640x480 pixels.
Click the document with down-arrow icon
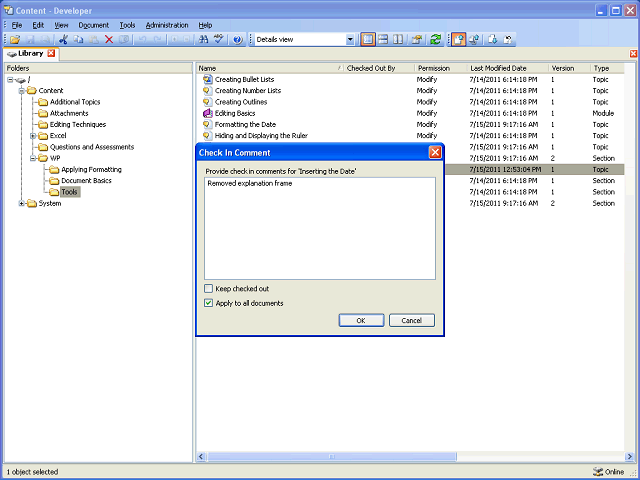[493, 40]
